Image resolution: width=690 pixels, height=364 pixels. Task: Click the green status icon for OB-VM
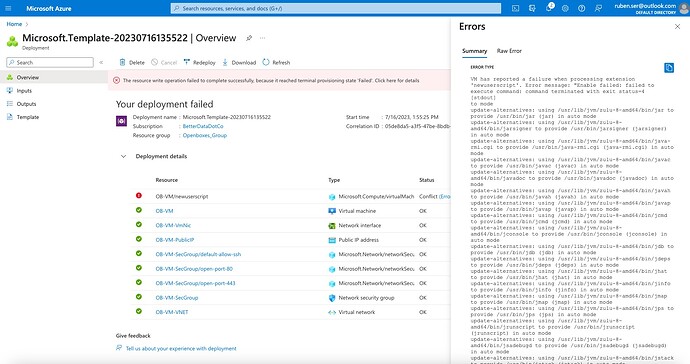[x=139, y=210]
